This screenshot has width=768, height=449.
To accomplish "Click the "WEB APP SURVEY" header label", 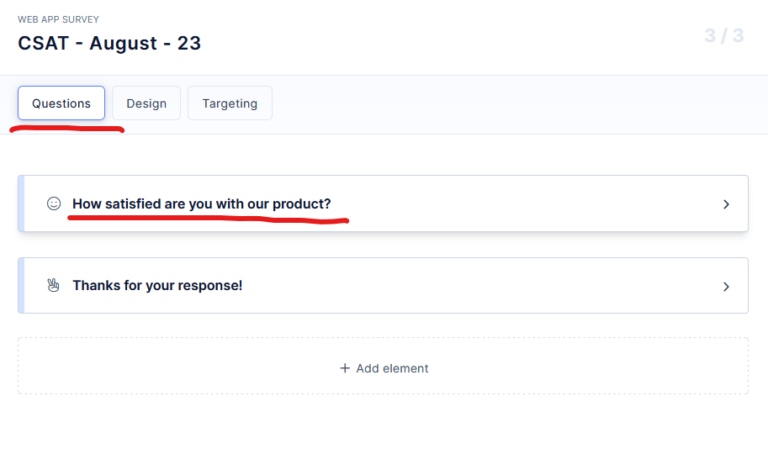I will point(58,19).
